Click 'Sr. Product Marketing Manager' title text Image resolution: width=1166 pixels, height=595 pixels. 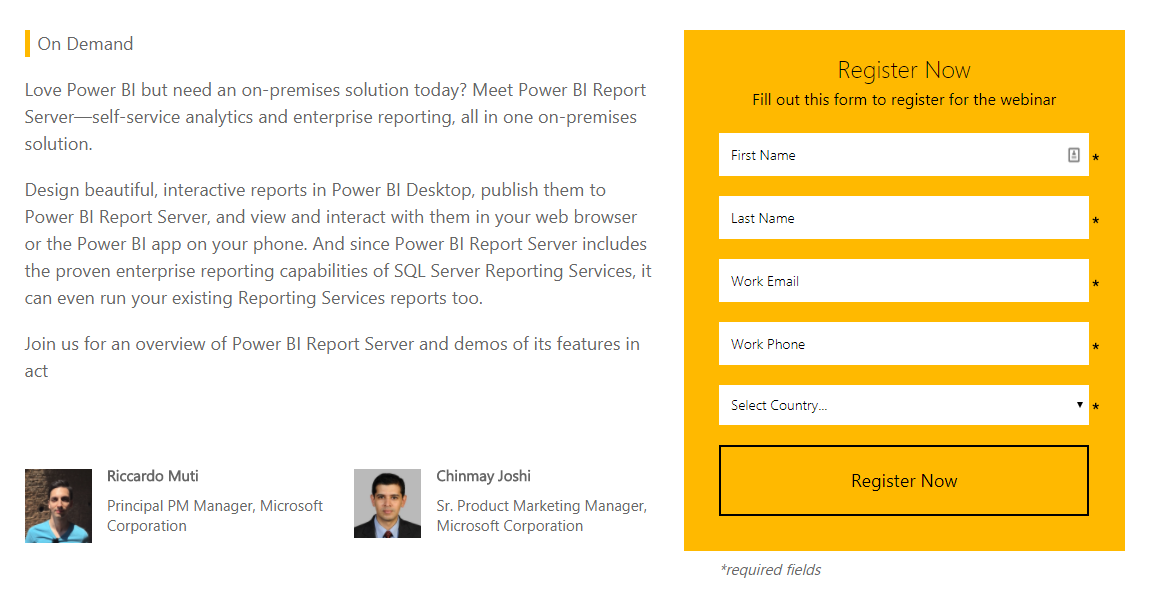[x=541, y=506]
